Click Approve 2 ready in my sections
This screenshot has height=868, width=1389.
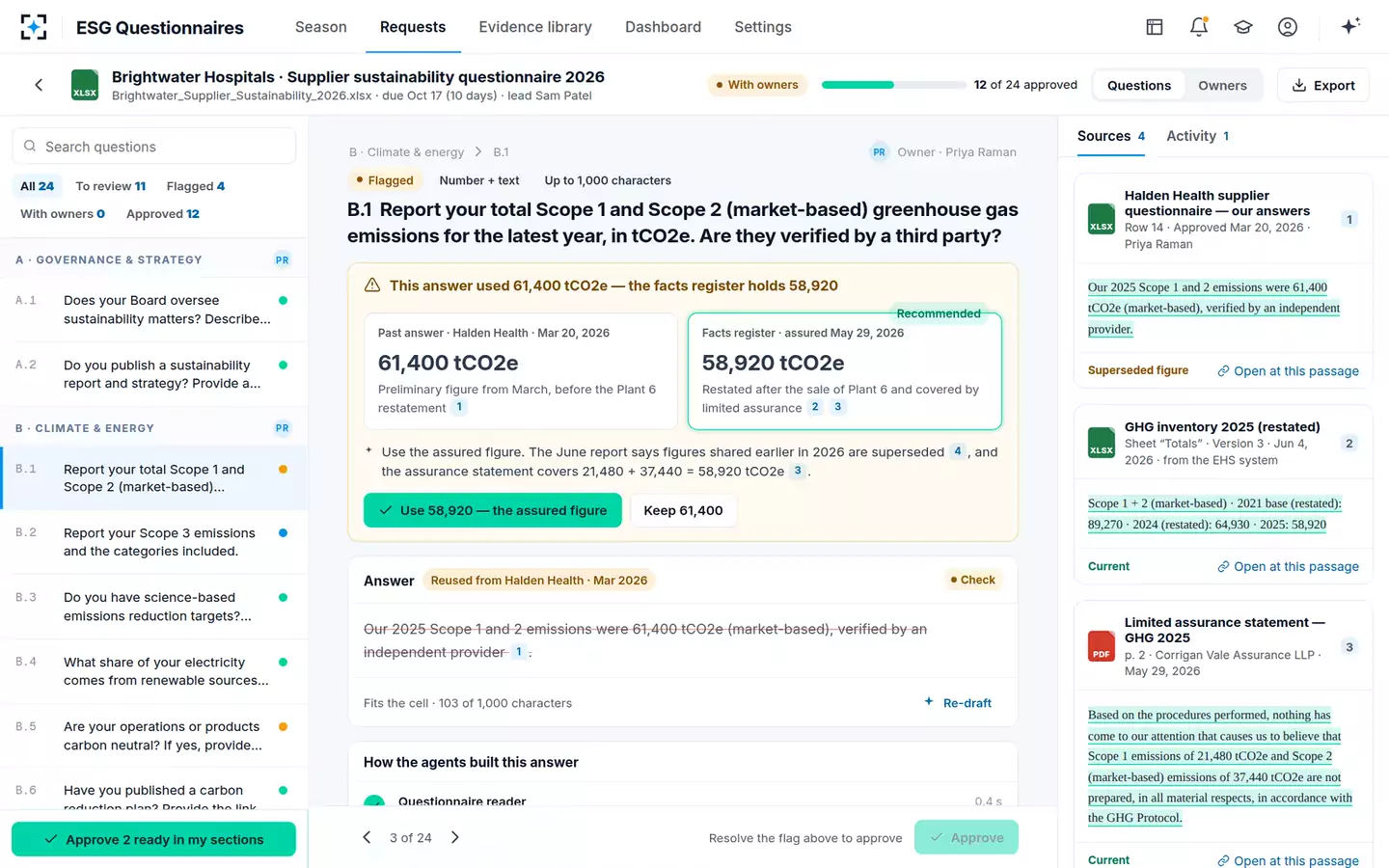[153, 839]
